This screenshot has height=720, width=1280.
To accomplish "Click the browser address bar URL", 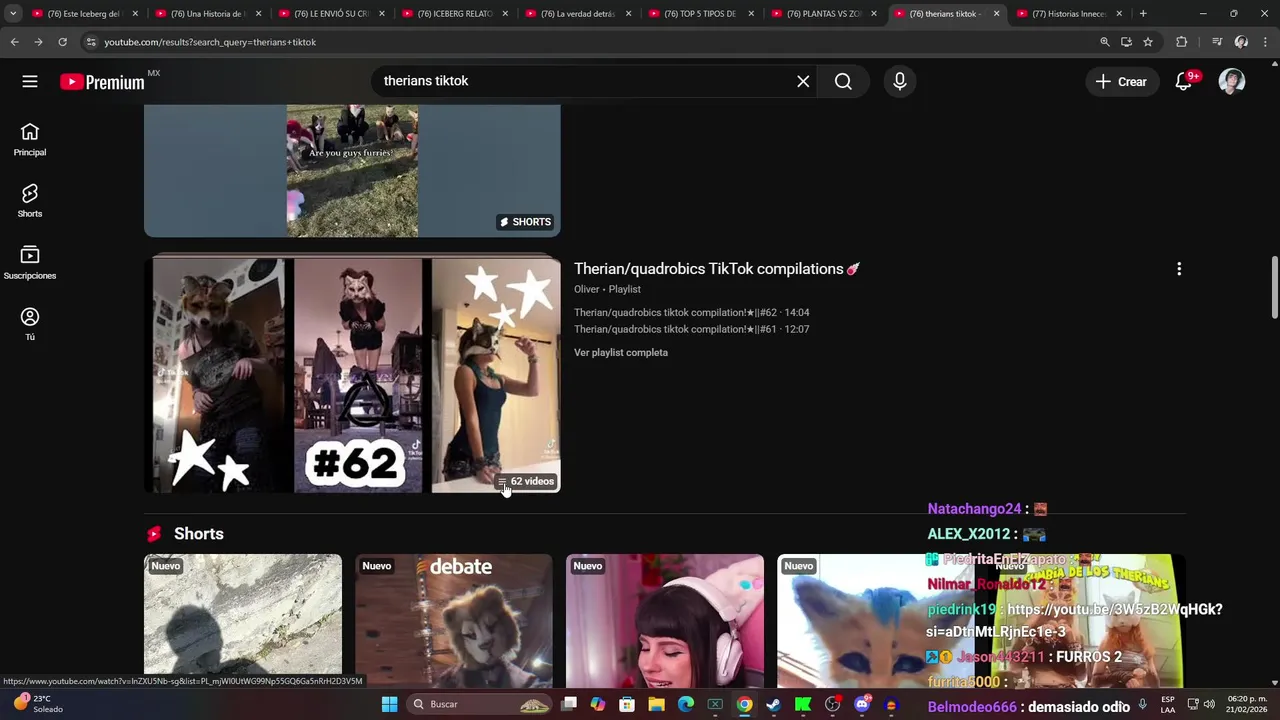I will point(210,42).
